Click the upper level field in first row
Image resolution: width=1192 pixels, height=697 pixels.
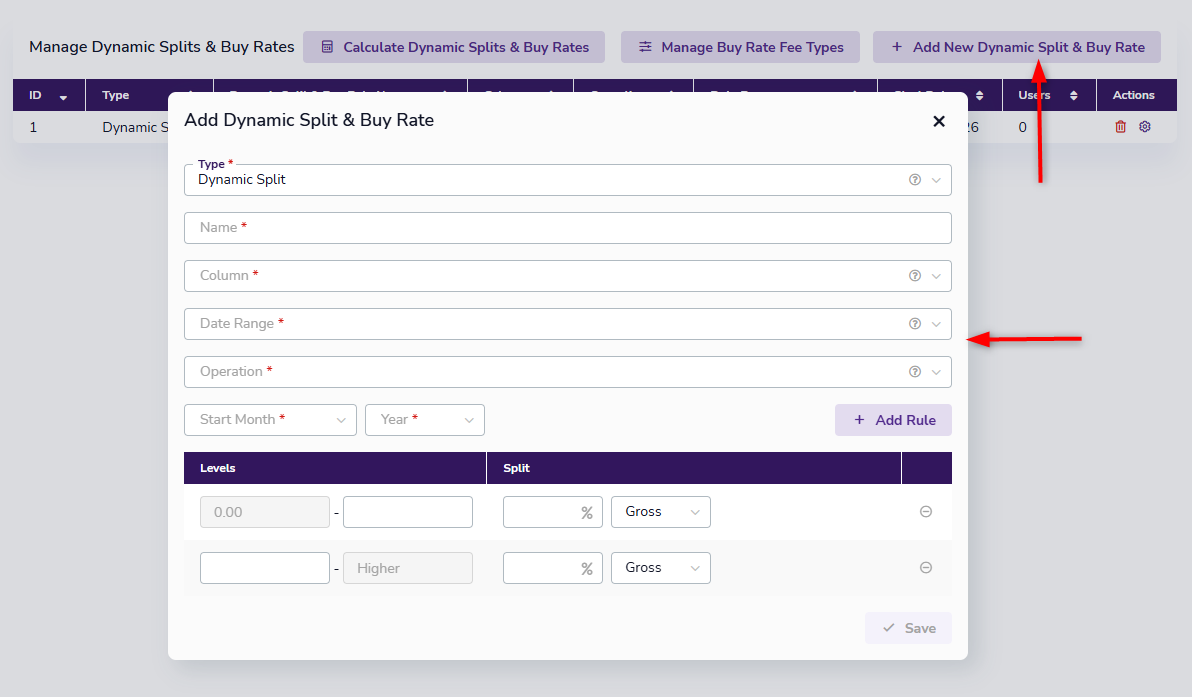click(x=407, y=512)
